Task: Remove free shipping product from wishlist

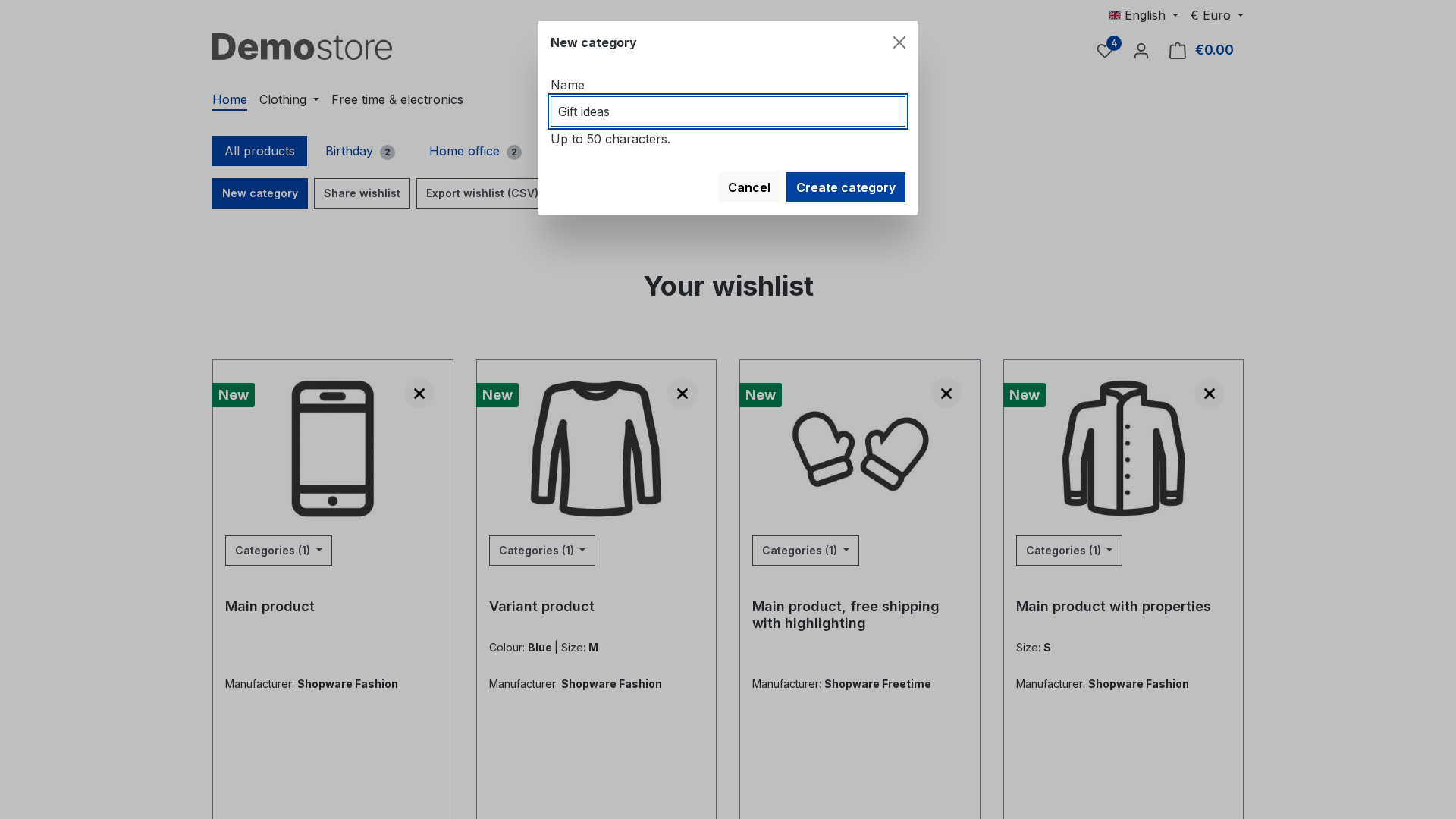Action: click(x=946, y=394)
